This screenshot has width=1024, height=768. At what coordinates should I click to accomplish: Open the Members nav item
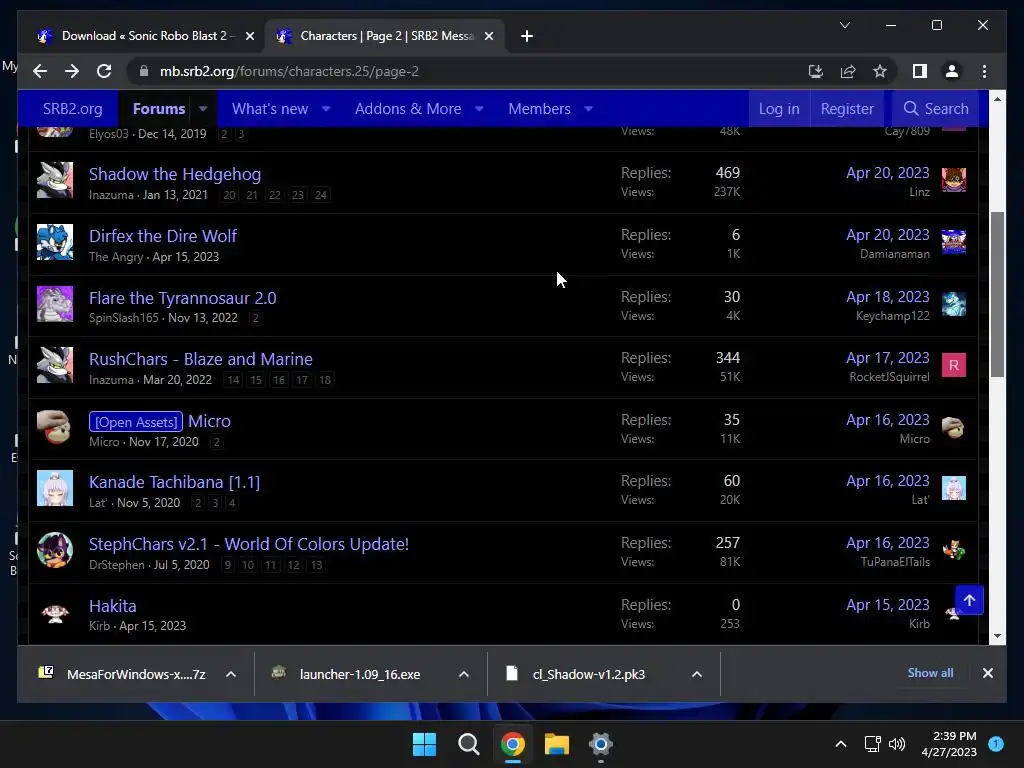click(x=539, y=108)
